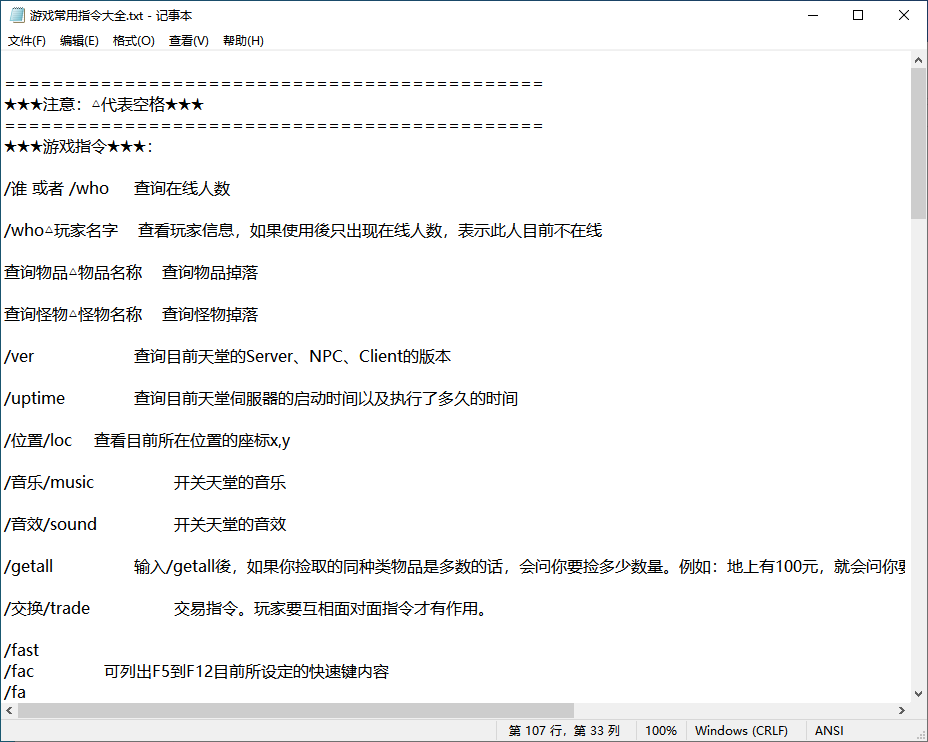Click the horizontal scrollbar right arrow
The width and height of the screenshot is (928, 742).
(902, 710)
